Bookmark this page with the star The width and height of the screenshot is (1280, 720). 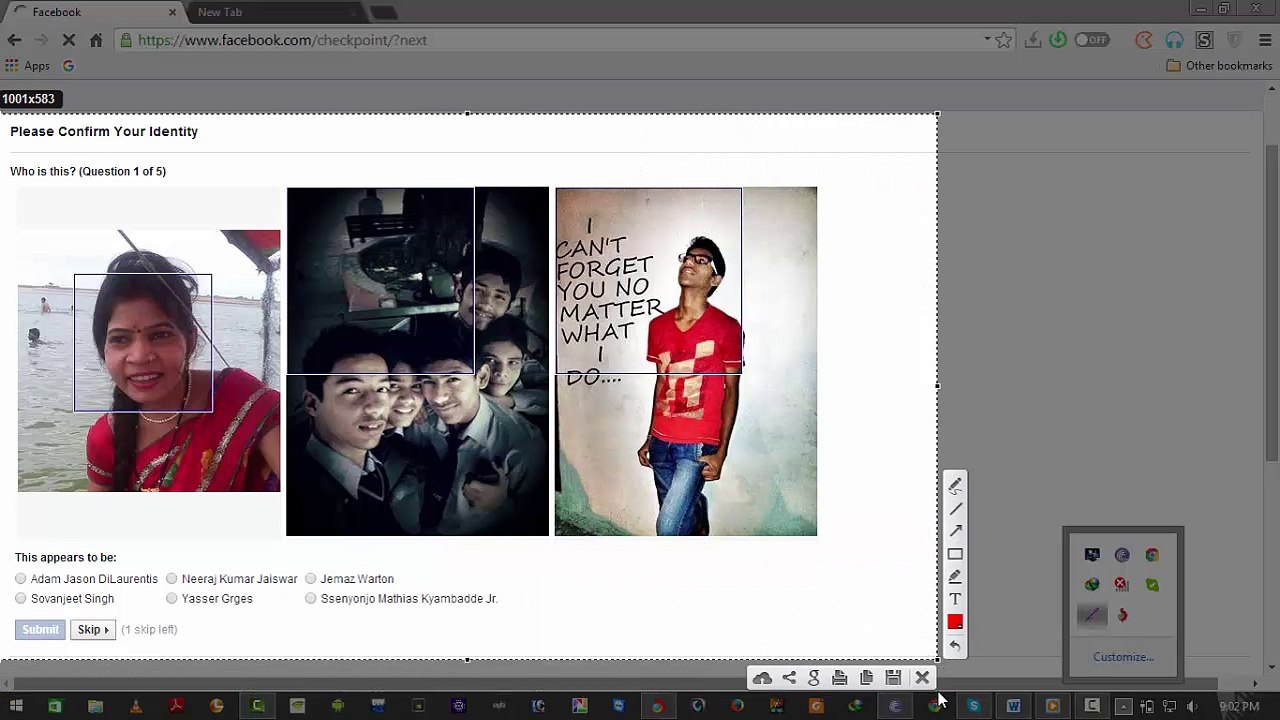(1004, 40)
